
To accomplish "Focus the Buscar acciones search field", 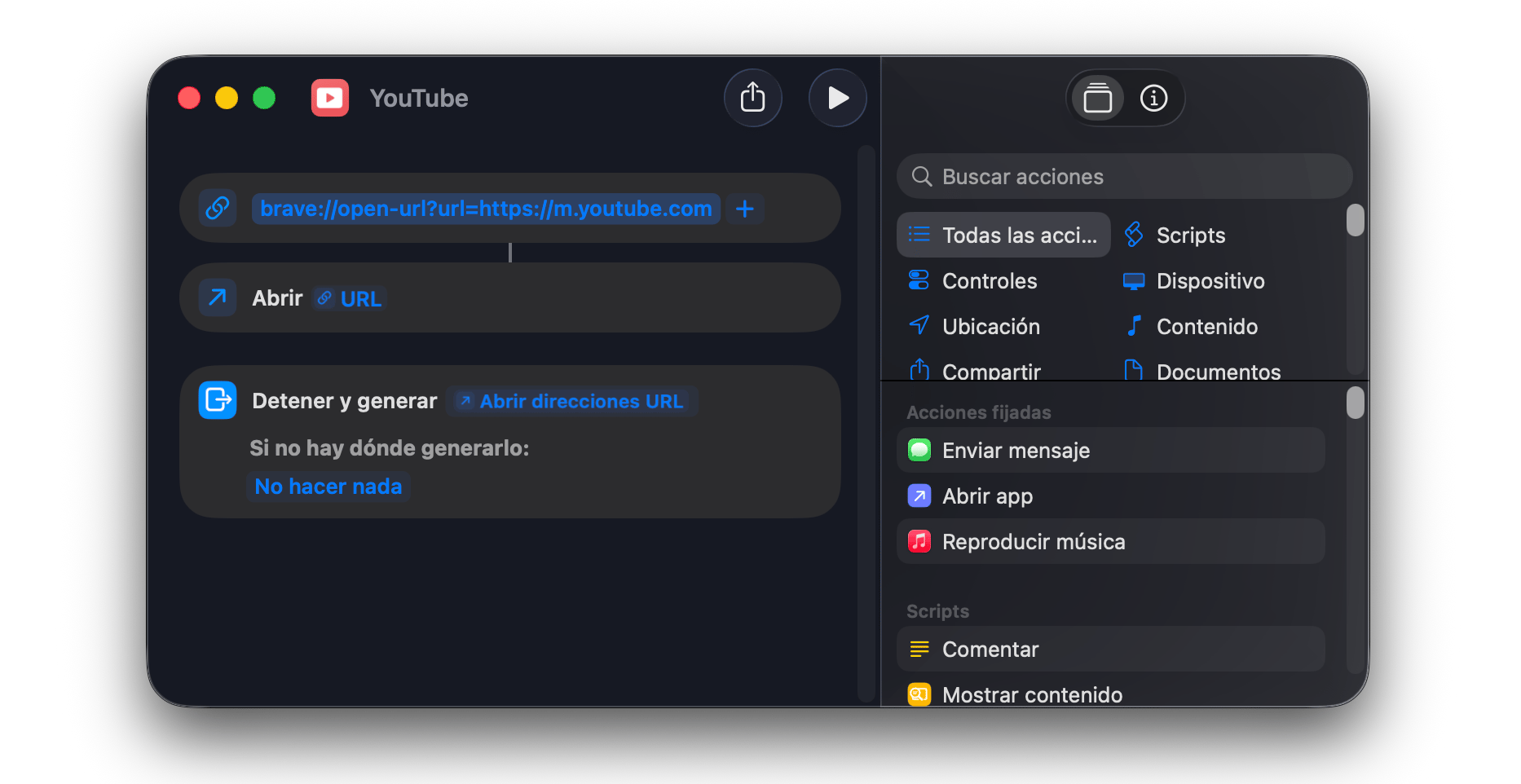I will (x=1125, y=177).
